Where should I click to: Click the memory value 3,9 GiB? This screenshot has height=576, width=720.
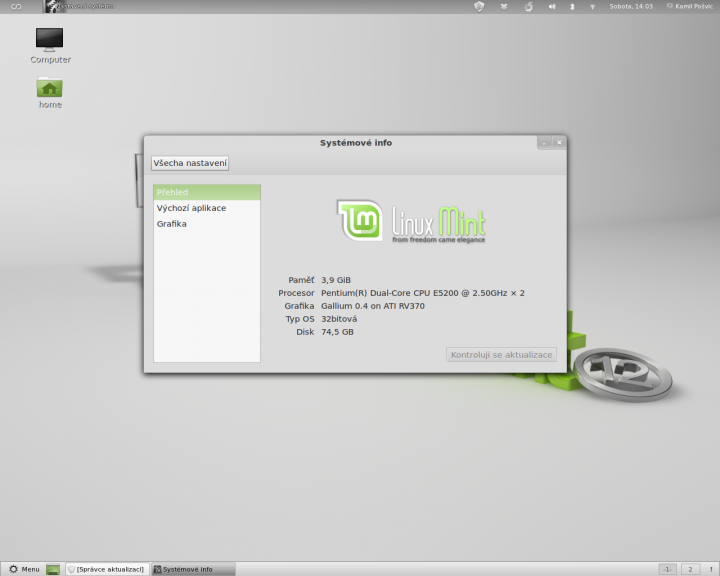(x=336, y=280)
